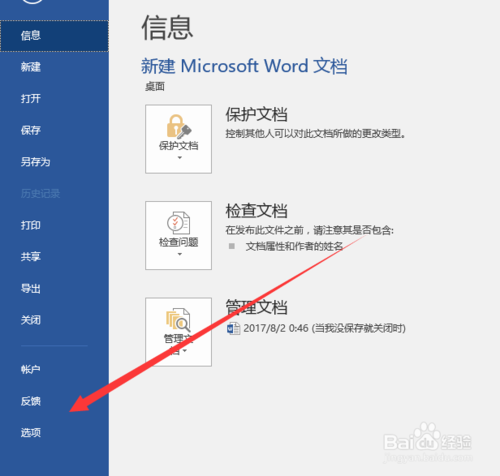Click the 信息 page heading
Screen dimensions: 500x476
167,28
